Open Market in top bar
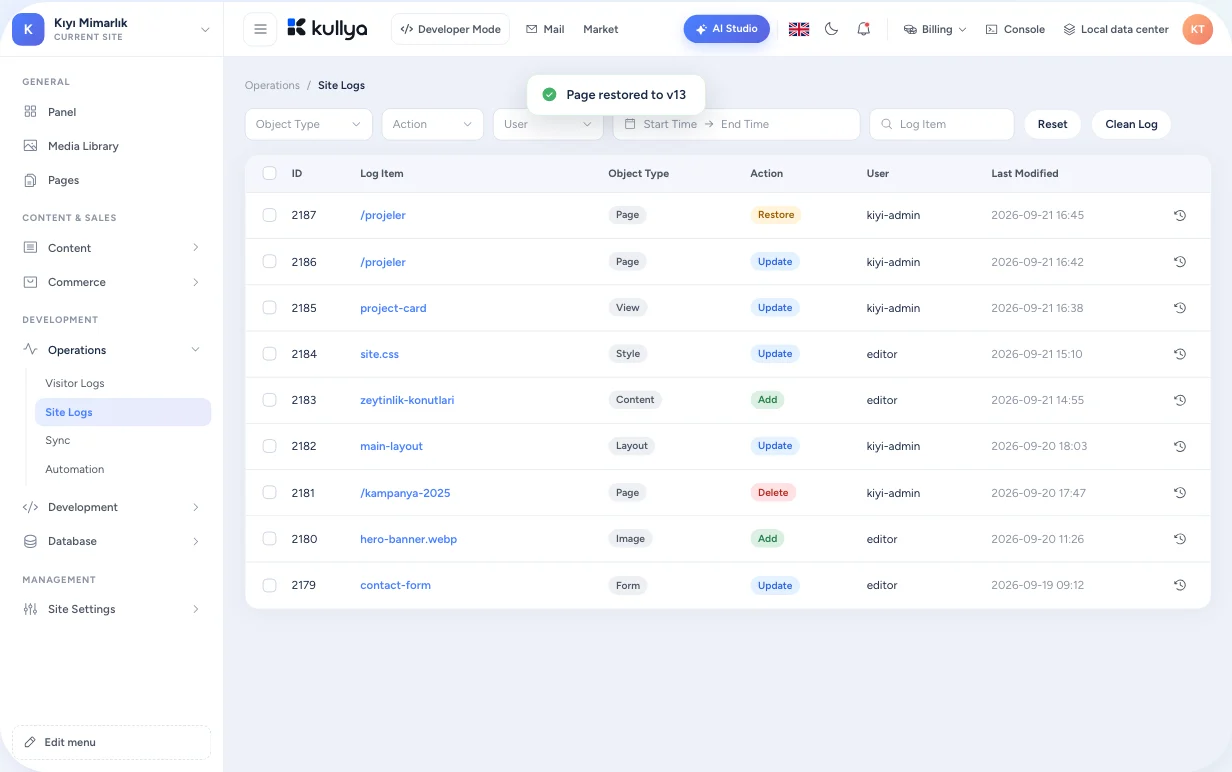Viewport: 1232px width, 772px height. 601,29
